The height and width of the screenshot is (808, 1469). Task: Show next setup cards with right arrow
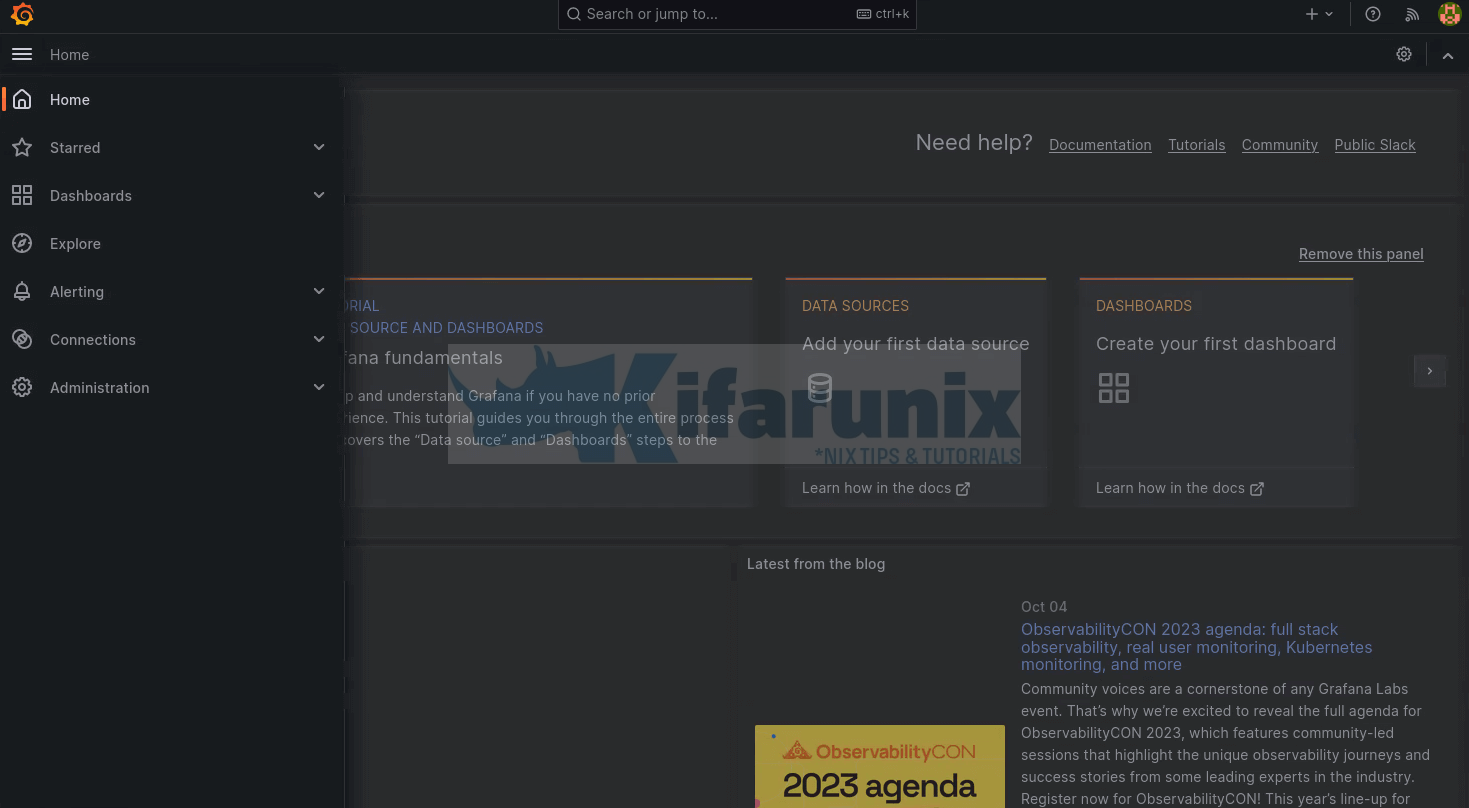point(1430,371)
